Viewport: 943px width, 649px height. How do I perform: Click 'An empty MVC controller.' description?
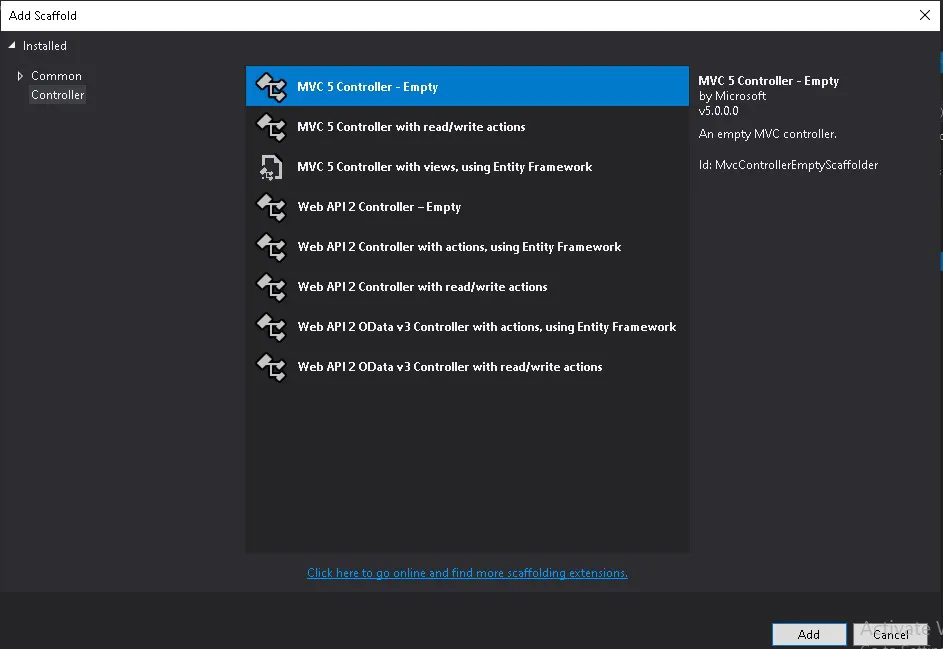(x=767, y=134)
